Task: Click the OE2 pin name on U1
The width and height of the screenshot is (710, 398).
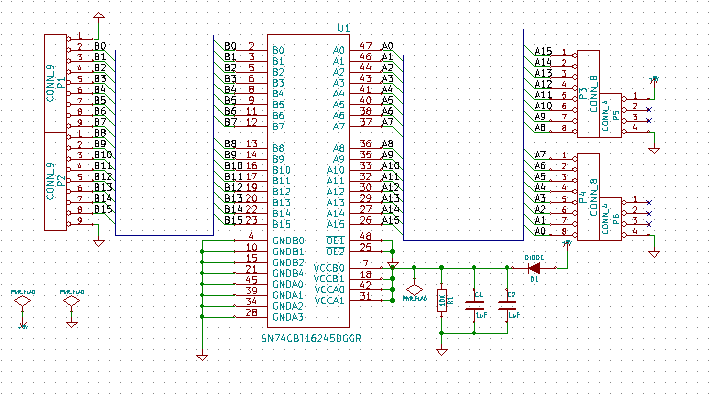Action: click(336, 251)
